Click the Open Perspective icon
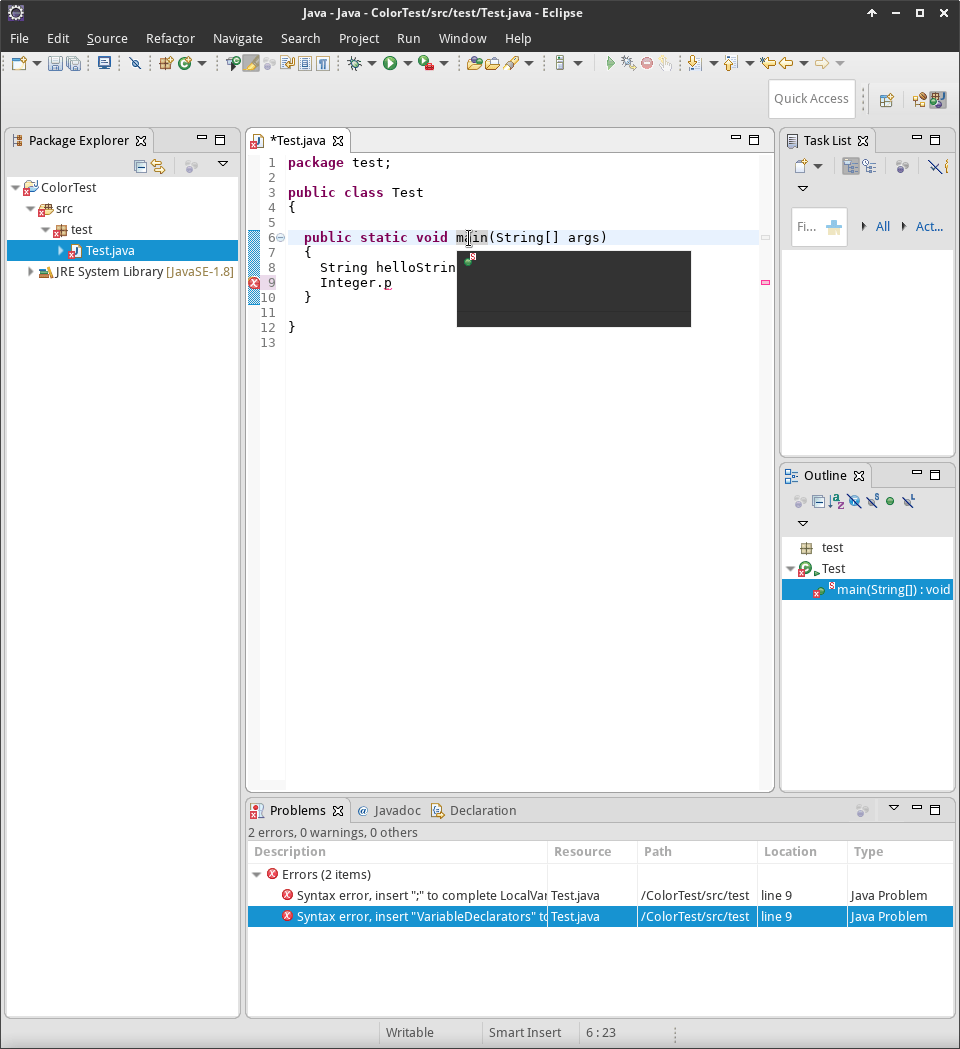This screenshot has width=960, height=1049. pyautogui.click(x=886, y=100)
